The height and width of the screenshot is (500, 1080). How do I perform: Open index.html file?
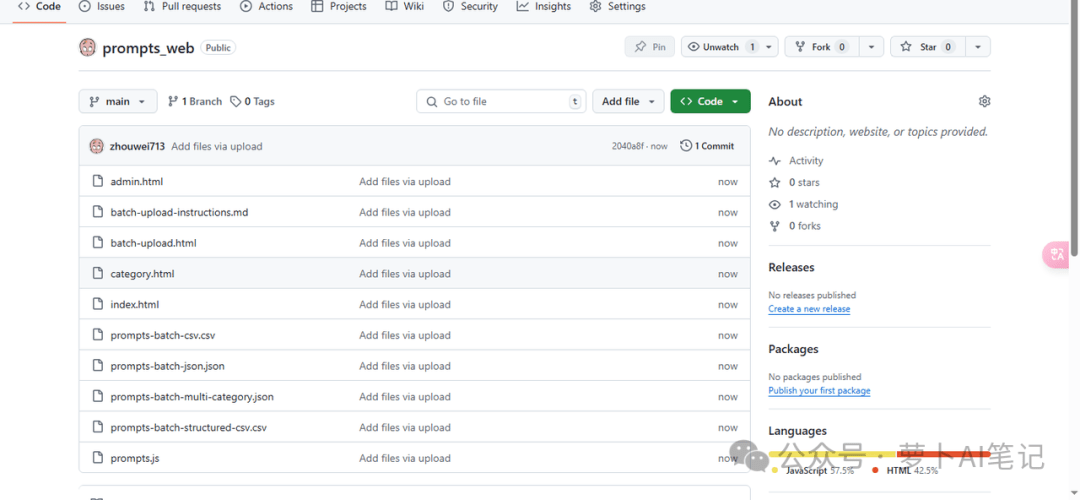tap(134, 304)
